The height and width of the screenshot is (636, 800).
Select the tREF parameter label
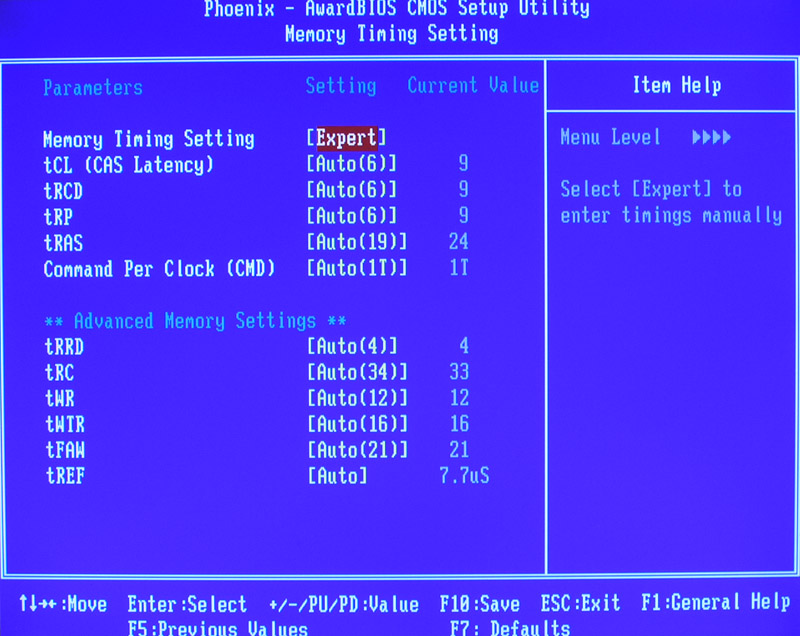click(65, 476)
